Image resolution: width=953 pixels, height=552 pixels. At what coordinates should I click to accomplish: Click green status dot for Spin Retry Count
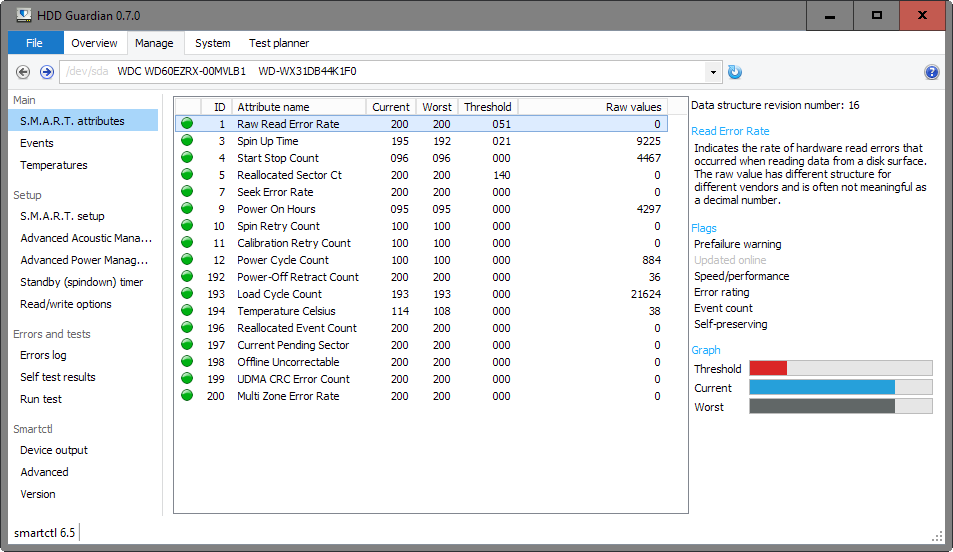[187, 226]
